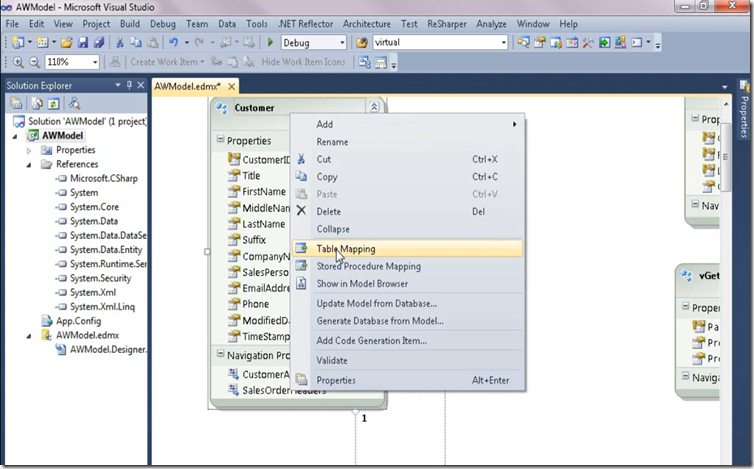Click the Save floppy disk icon
The image size is (754, 469).
(x=83, y=43)
